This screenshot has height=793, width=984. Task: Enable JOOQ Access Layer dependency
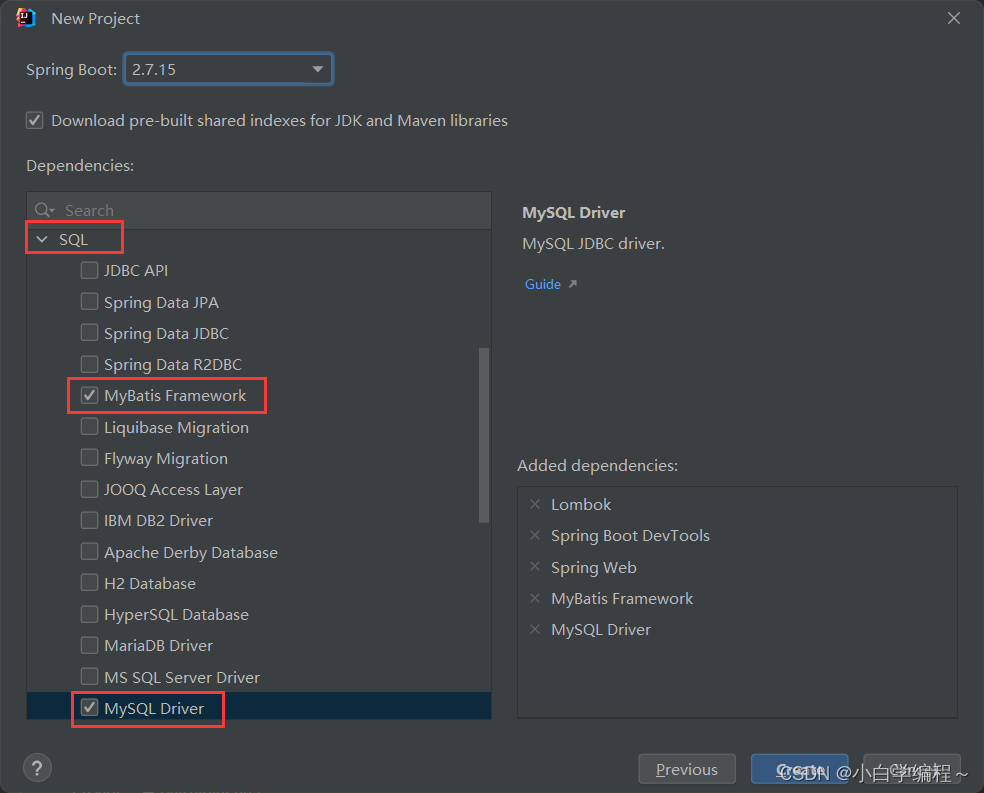click(89, 489)
